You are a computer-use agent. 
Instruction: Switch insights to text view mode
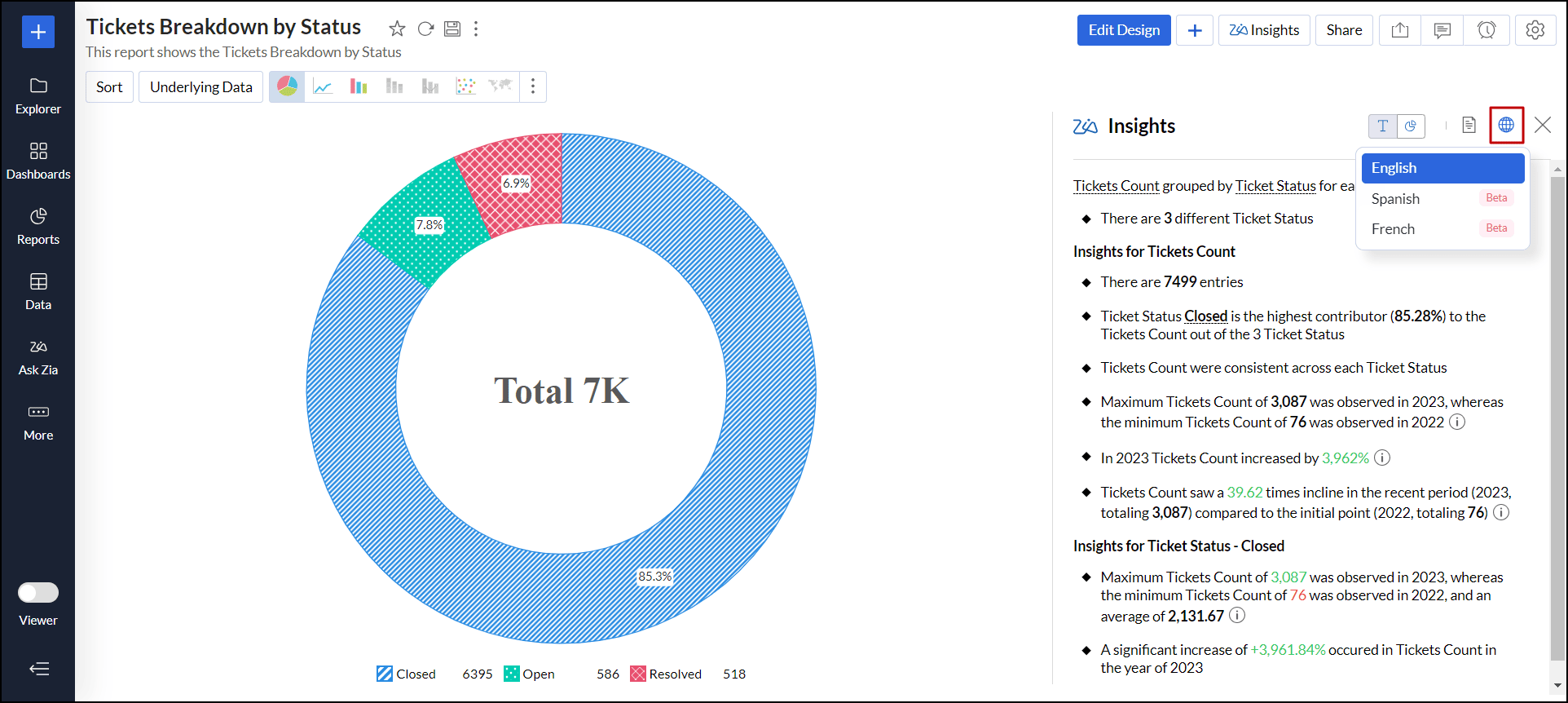1382,126
